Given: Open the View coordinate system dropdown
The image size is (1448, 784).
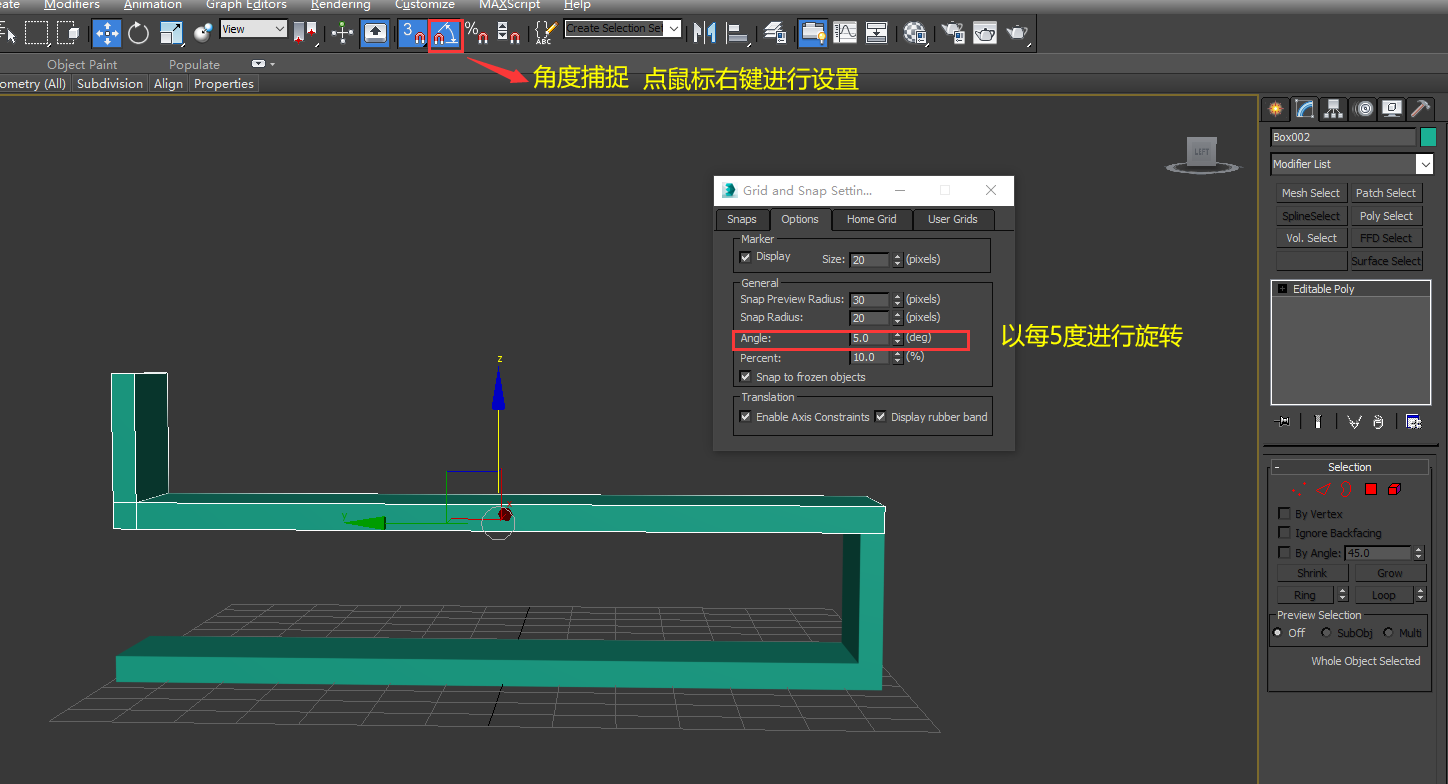Looking at the screenshot, I should point(253,30).
